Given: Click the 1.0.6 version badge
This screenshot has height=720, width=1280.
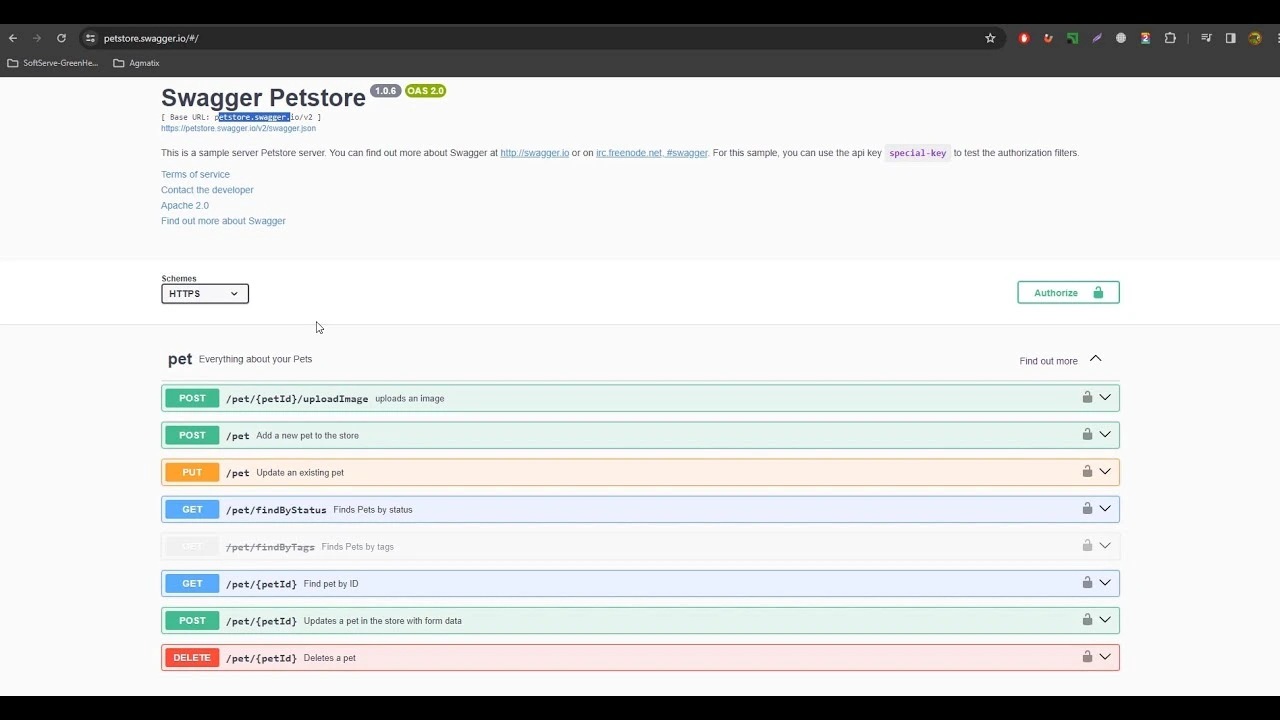Looking at the screenshot, I should point(385,91).
